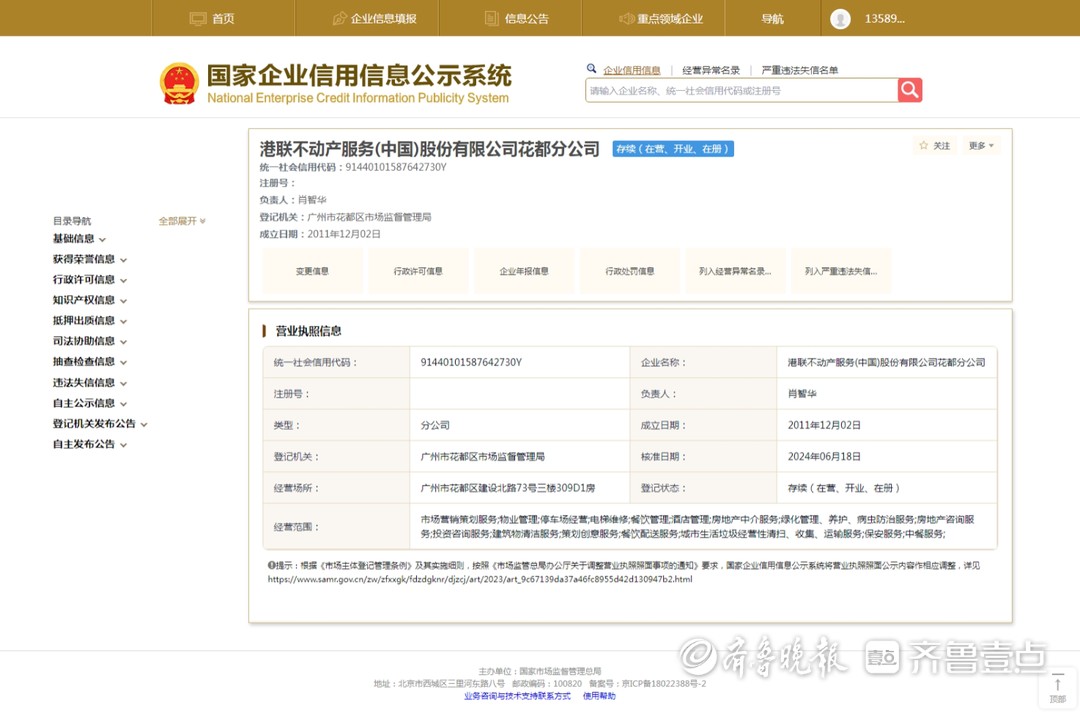Click the 行政处罚信息 button
1080x714 pixels.
[x=630, y=271]
